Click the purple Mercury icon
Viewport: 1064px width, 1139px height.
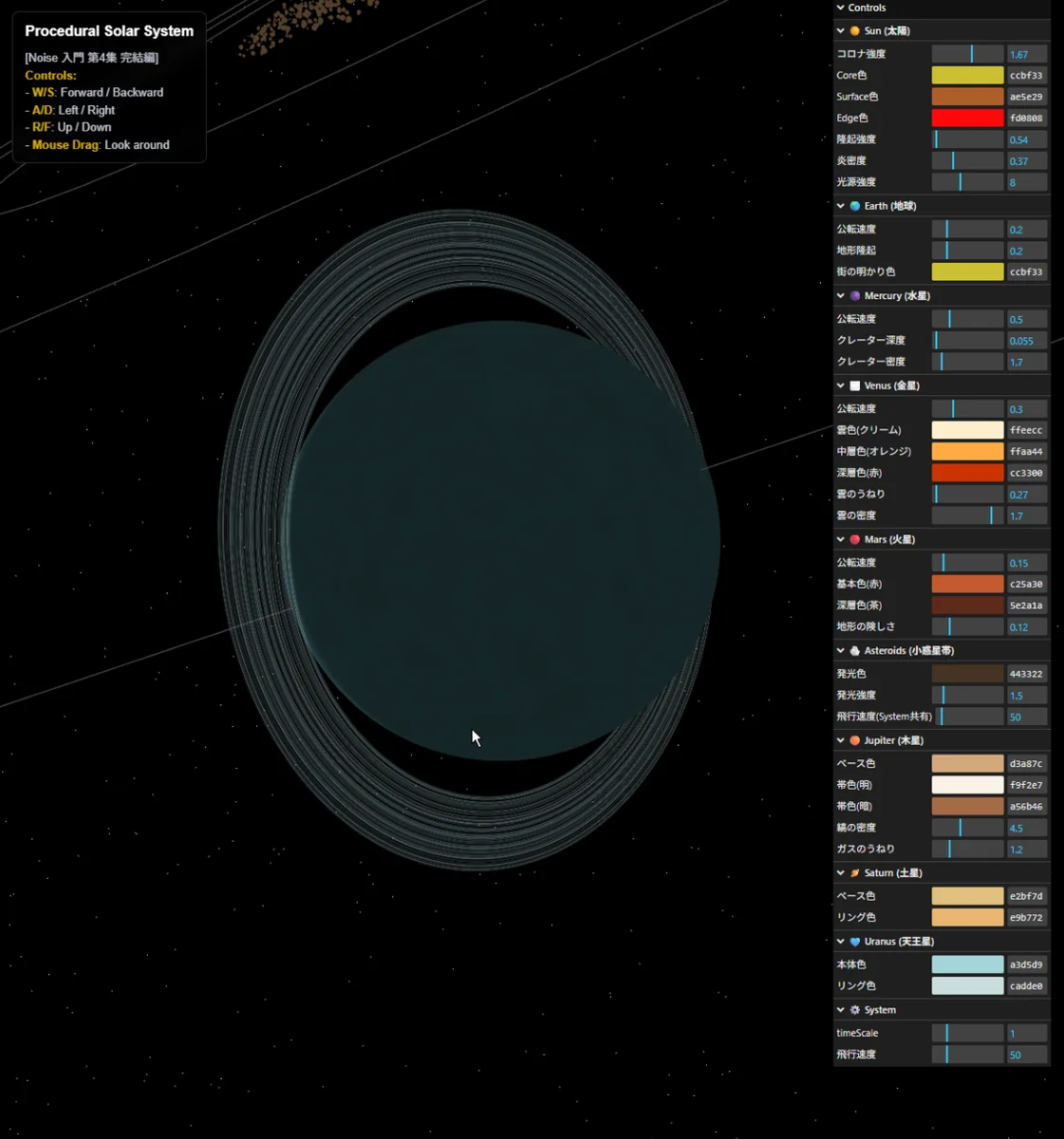click(x=854, y=296)
